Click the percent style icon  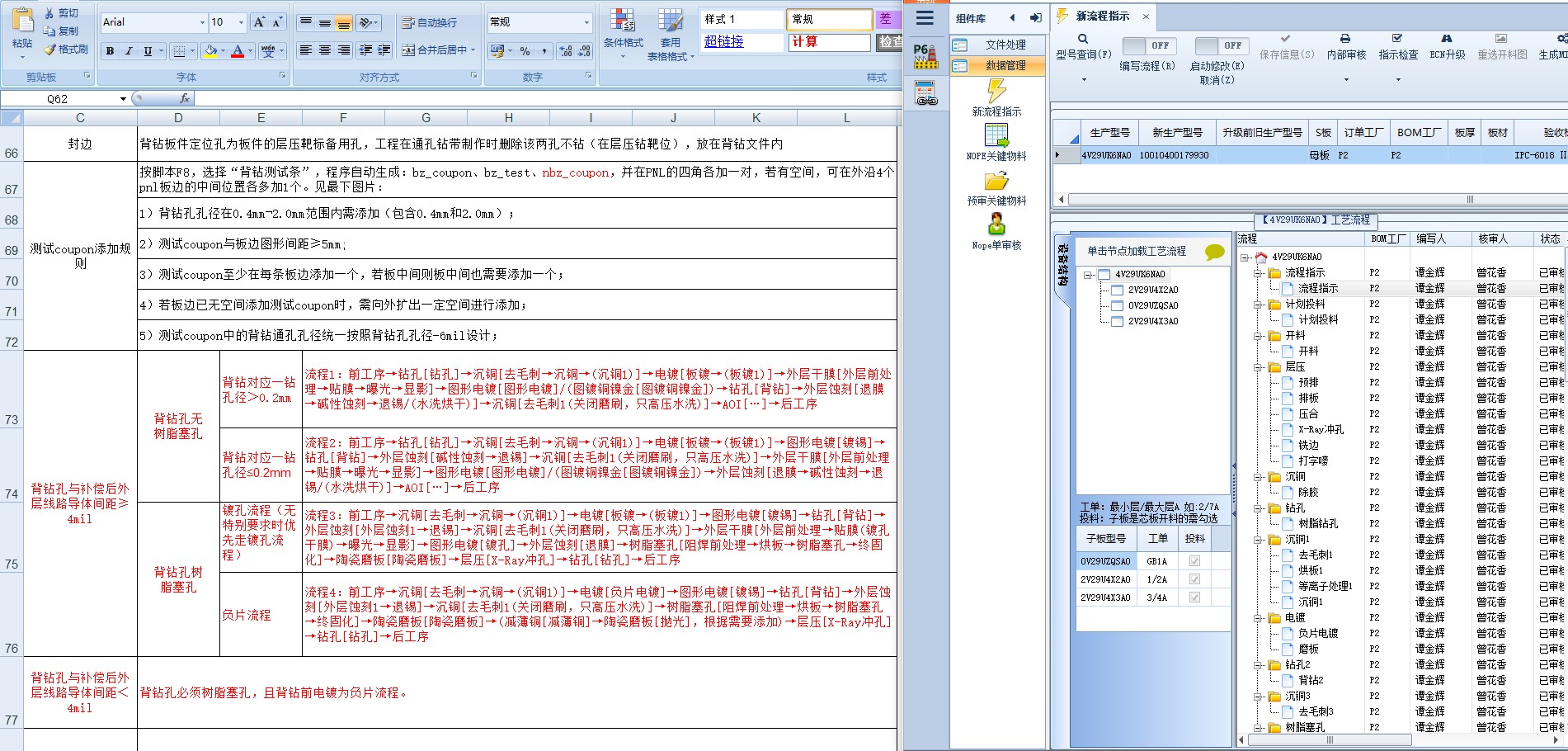(x=525, y=51)
